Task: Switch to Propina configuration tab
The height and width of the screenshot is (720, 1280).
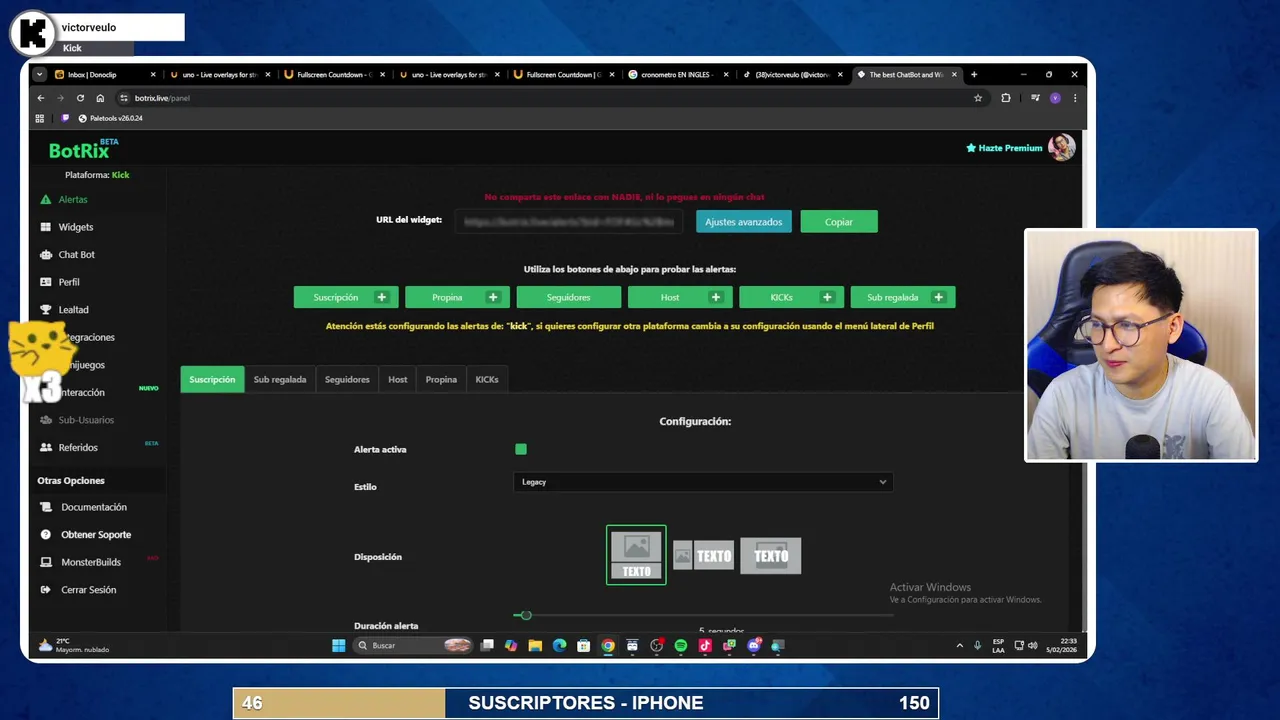Action: 441,379
